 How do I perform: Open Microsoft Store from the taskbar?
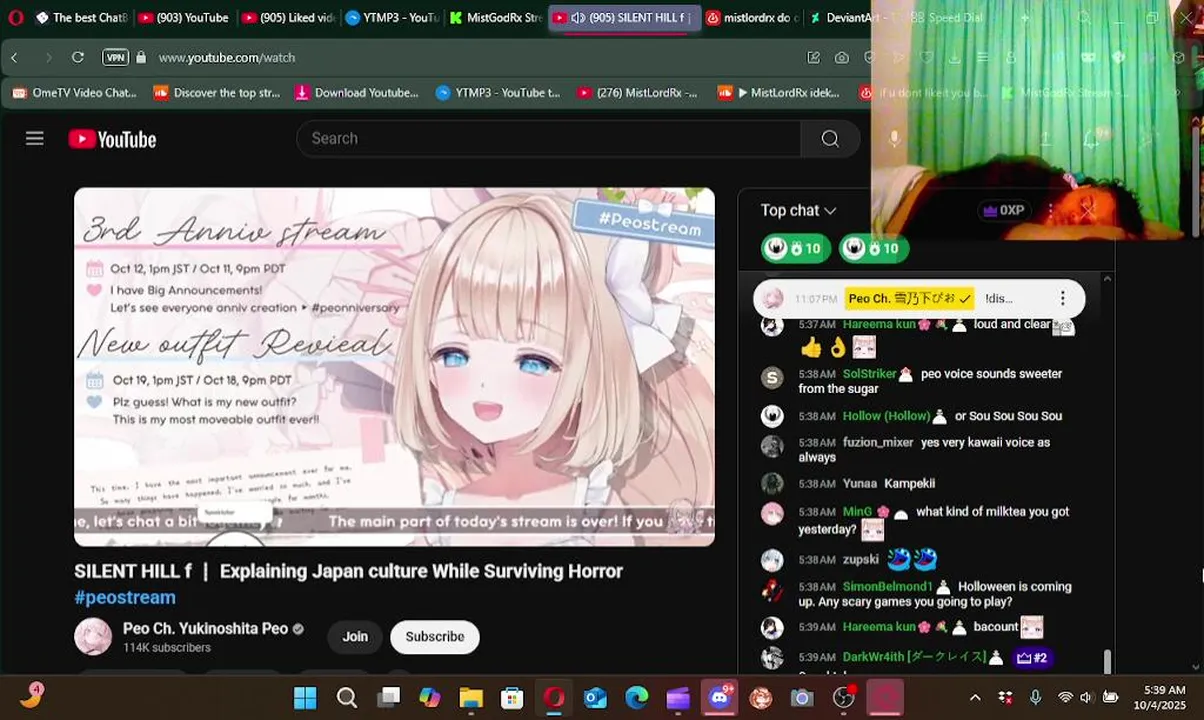(x=512, y=697)
